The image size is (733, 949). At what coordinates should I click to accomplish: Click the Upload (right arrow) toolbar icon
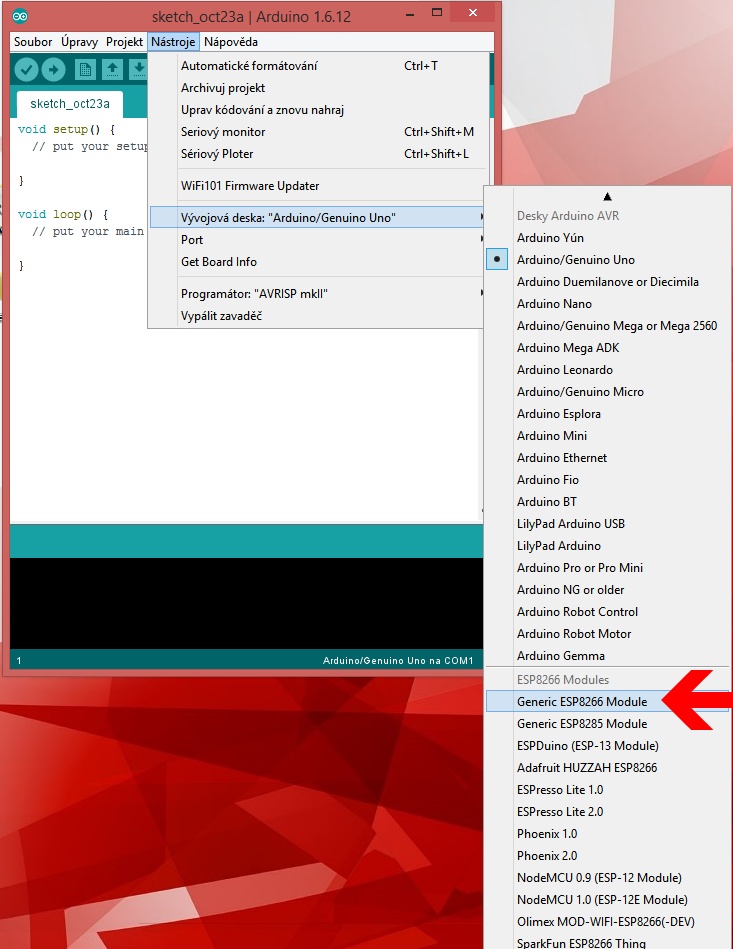point(53,69)
